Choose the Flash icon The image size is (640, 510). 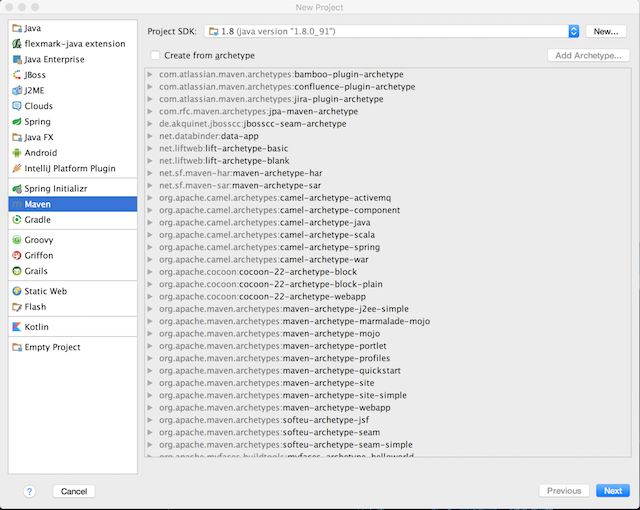point(17,307)
